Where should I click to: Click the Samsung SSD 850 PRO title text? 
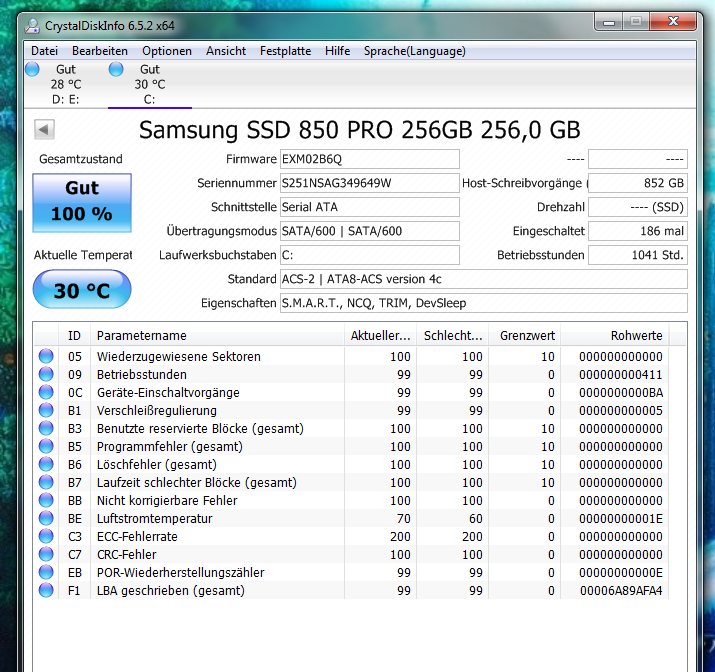[x=360, y=130]
